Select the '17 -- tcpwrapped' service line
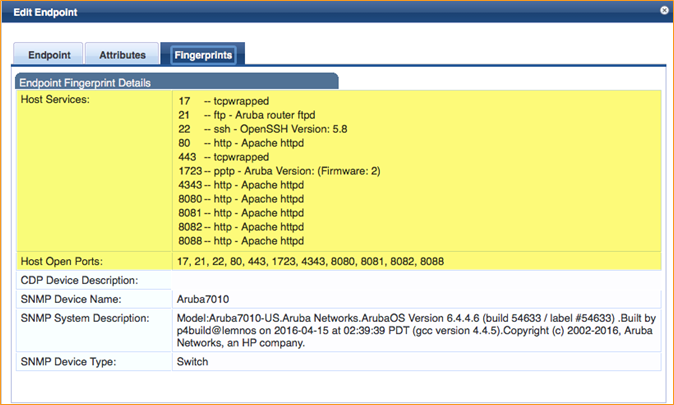Viewport: 674px width, 405px height. [x=224, y=101]
